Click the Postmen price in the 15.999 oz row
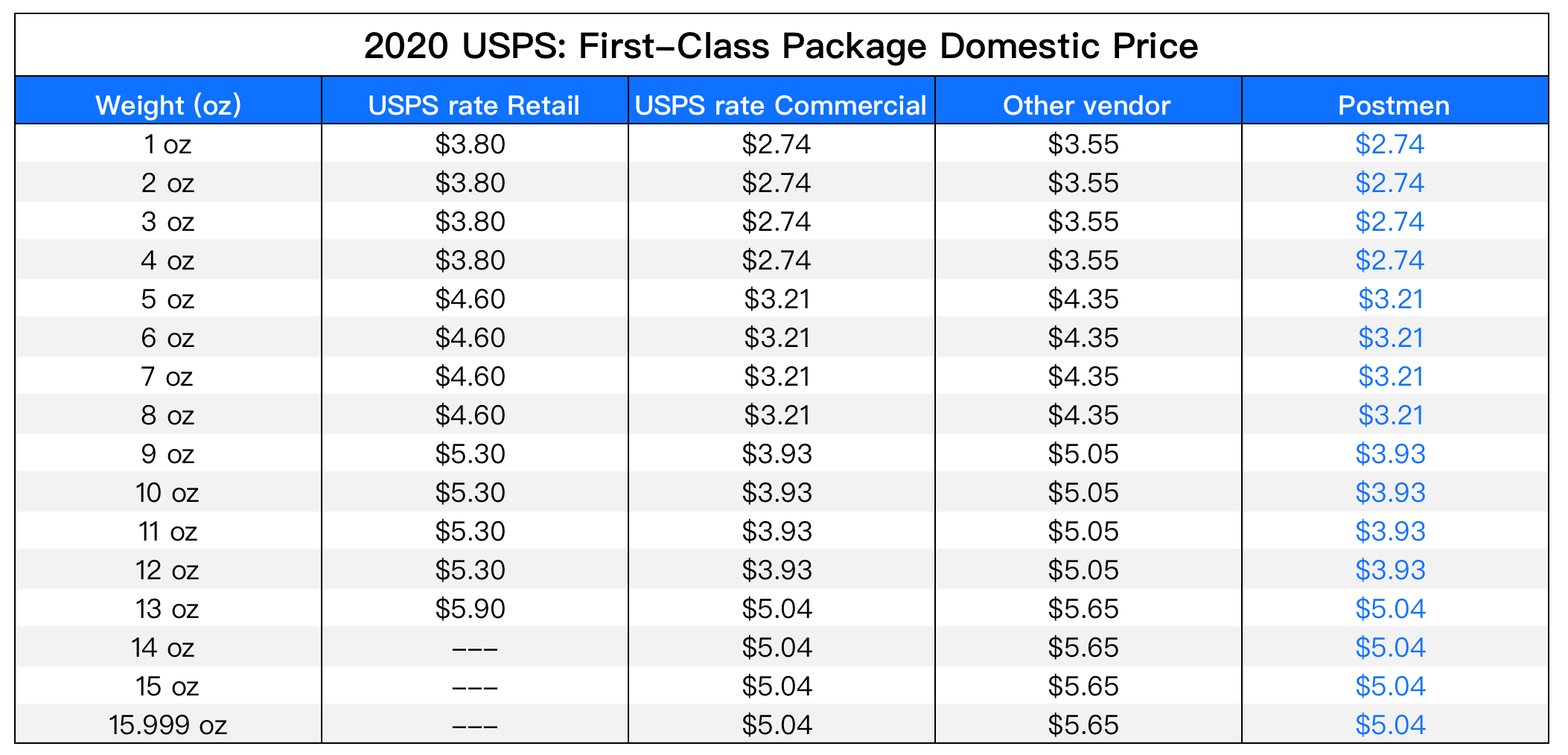1568x755 pixels. (1389, 724)
